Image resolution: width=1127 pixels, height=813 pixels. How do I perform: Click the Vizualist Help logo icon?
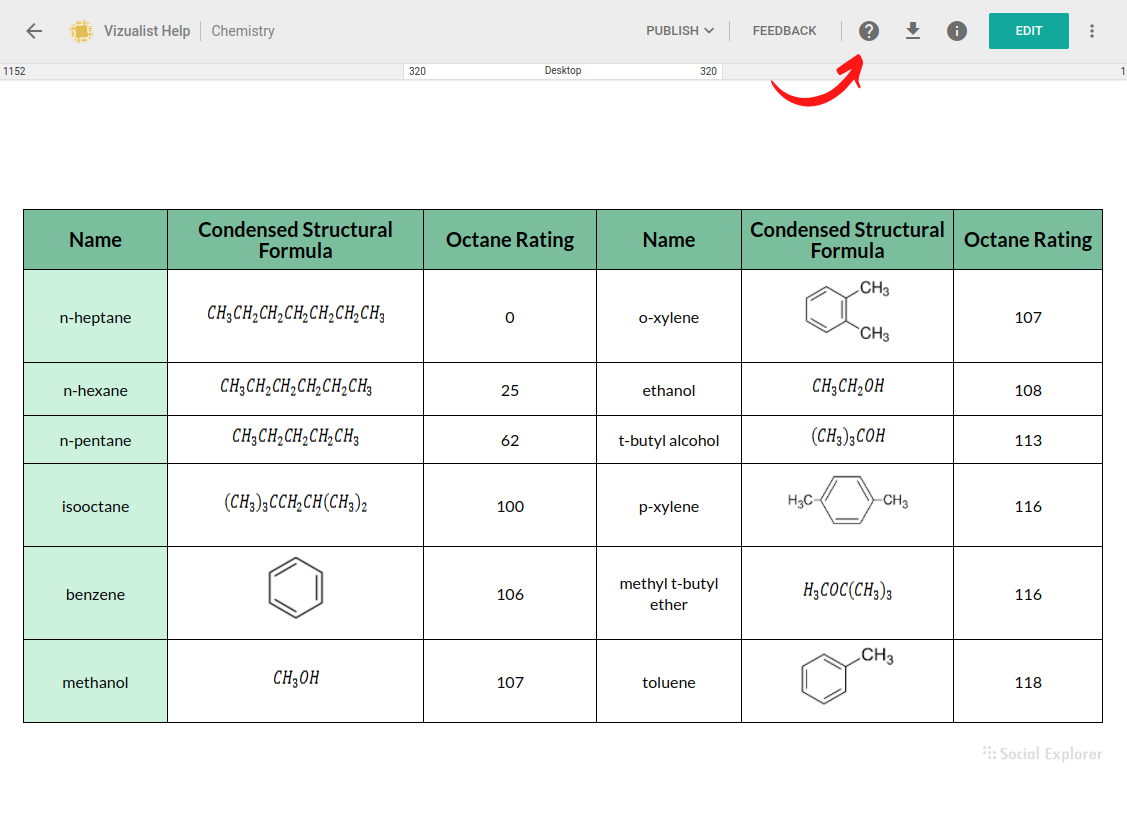click(81, 31)
